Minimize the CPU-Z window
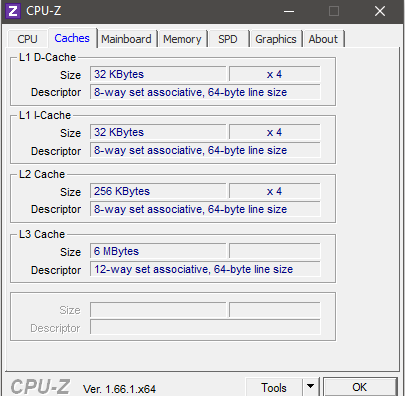This screenshot has height=396, width=405. tap(289, 11)
